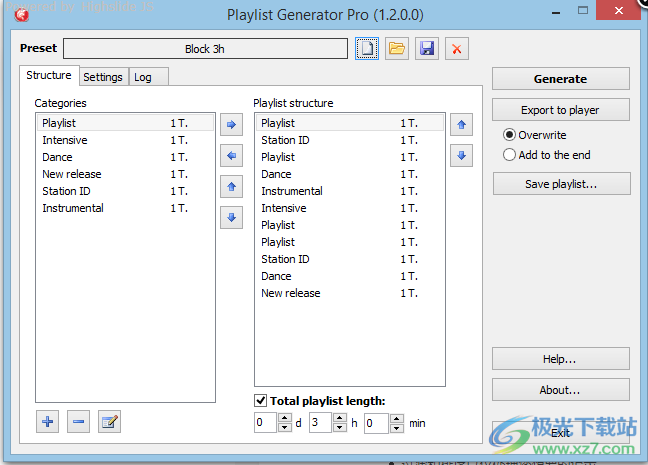Screen dimensions: 648x465
Task: Select Dance in the Categories list
Action: point(125,157)
